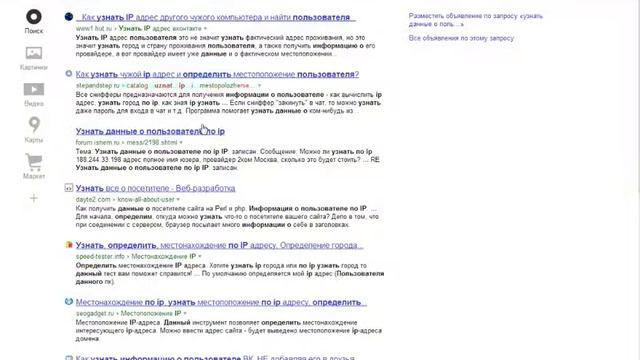Open result 'Узнать, определить, местонахождение по IP адресу'
This screenshot has height=360, width=640.
tap(219, 245)
